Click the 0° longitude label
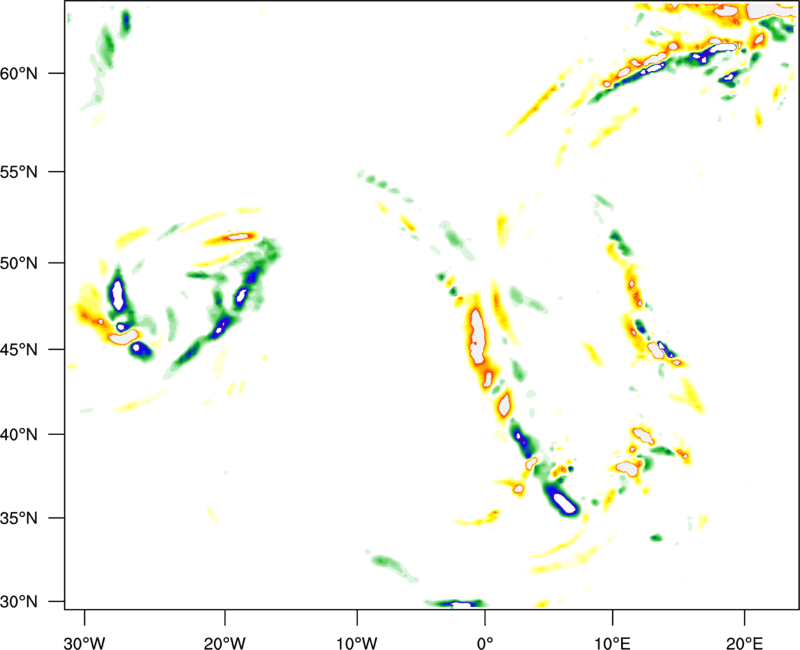This screenshot has height=650, width=800. tap(485, 643)
